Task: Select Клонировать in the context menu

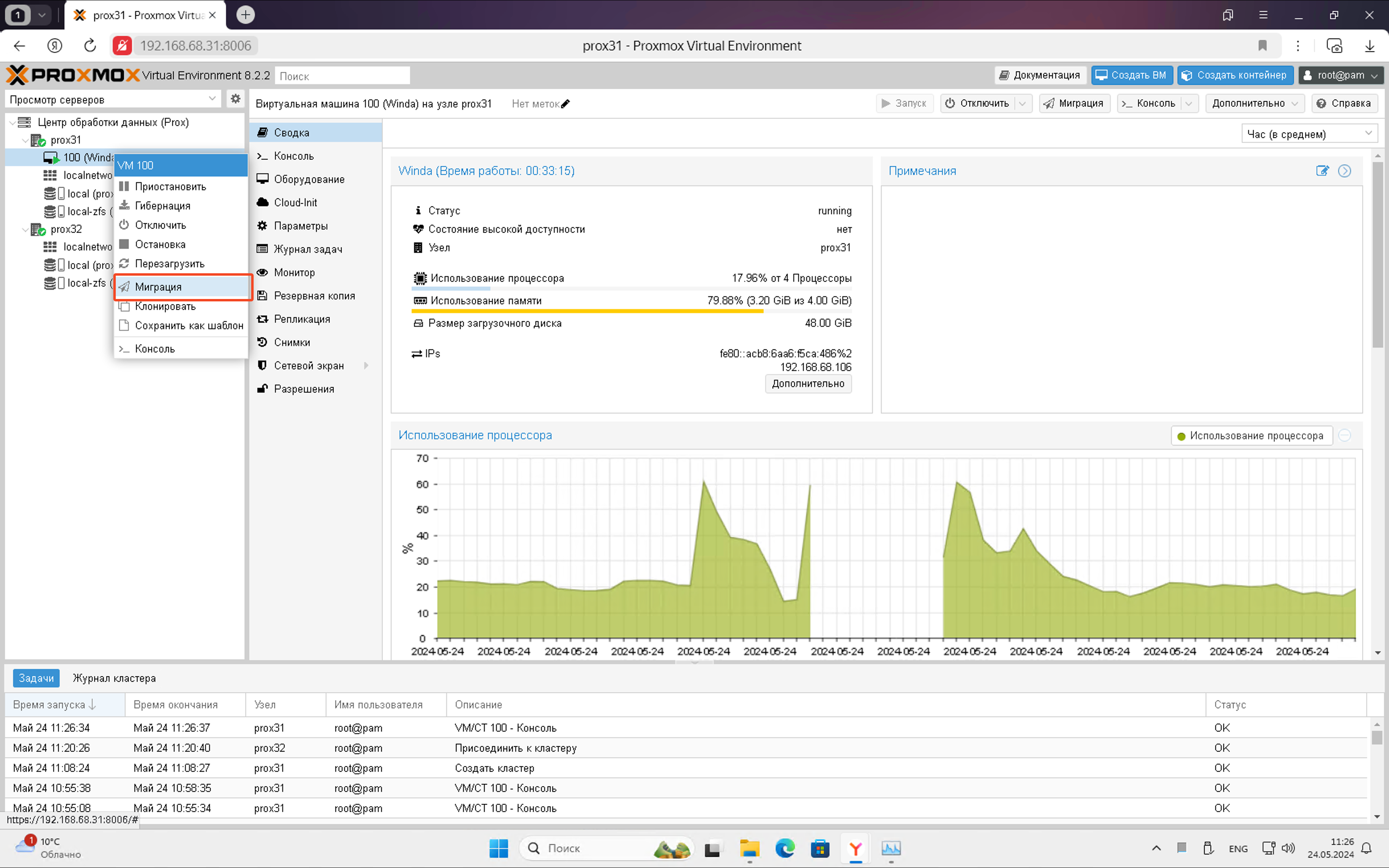Action: [181, 307]
